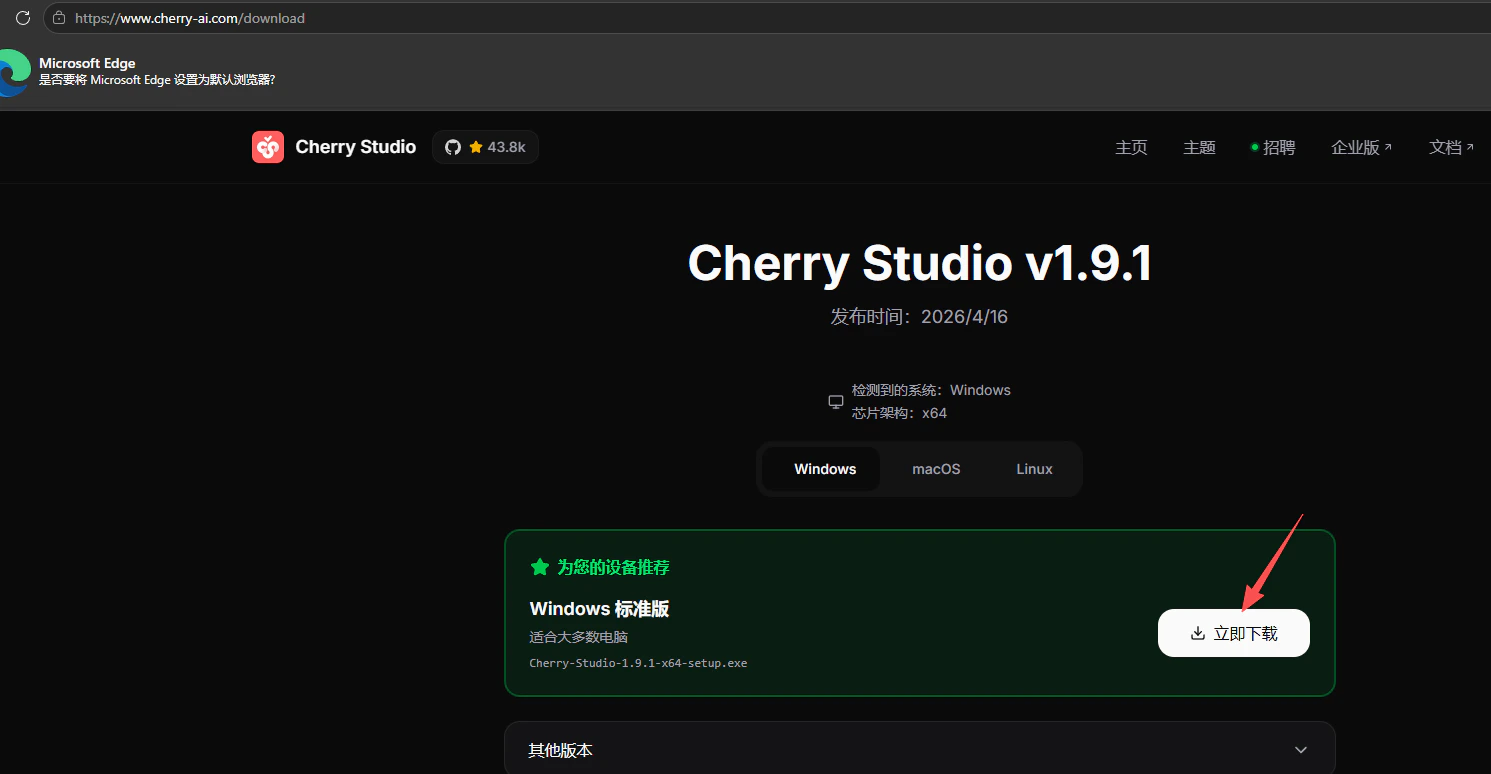Open the 主页 nav item
Image resolution: width=1491 pixels, height=774 pixels.
click(x=1131, y=147)
